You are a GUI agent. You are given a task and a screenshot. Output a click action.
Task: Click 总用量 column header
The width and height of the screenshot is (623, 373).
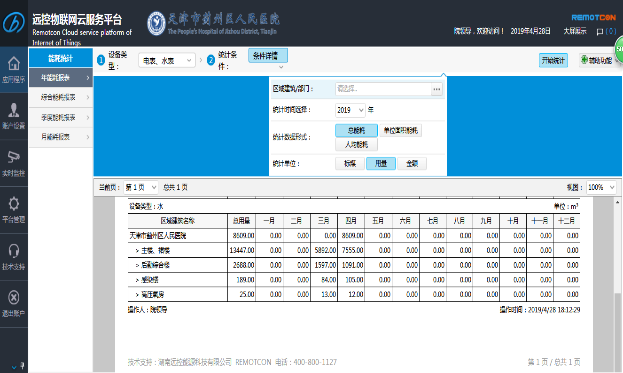click(x=242, y=221)
